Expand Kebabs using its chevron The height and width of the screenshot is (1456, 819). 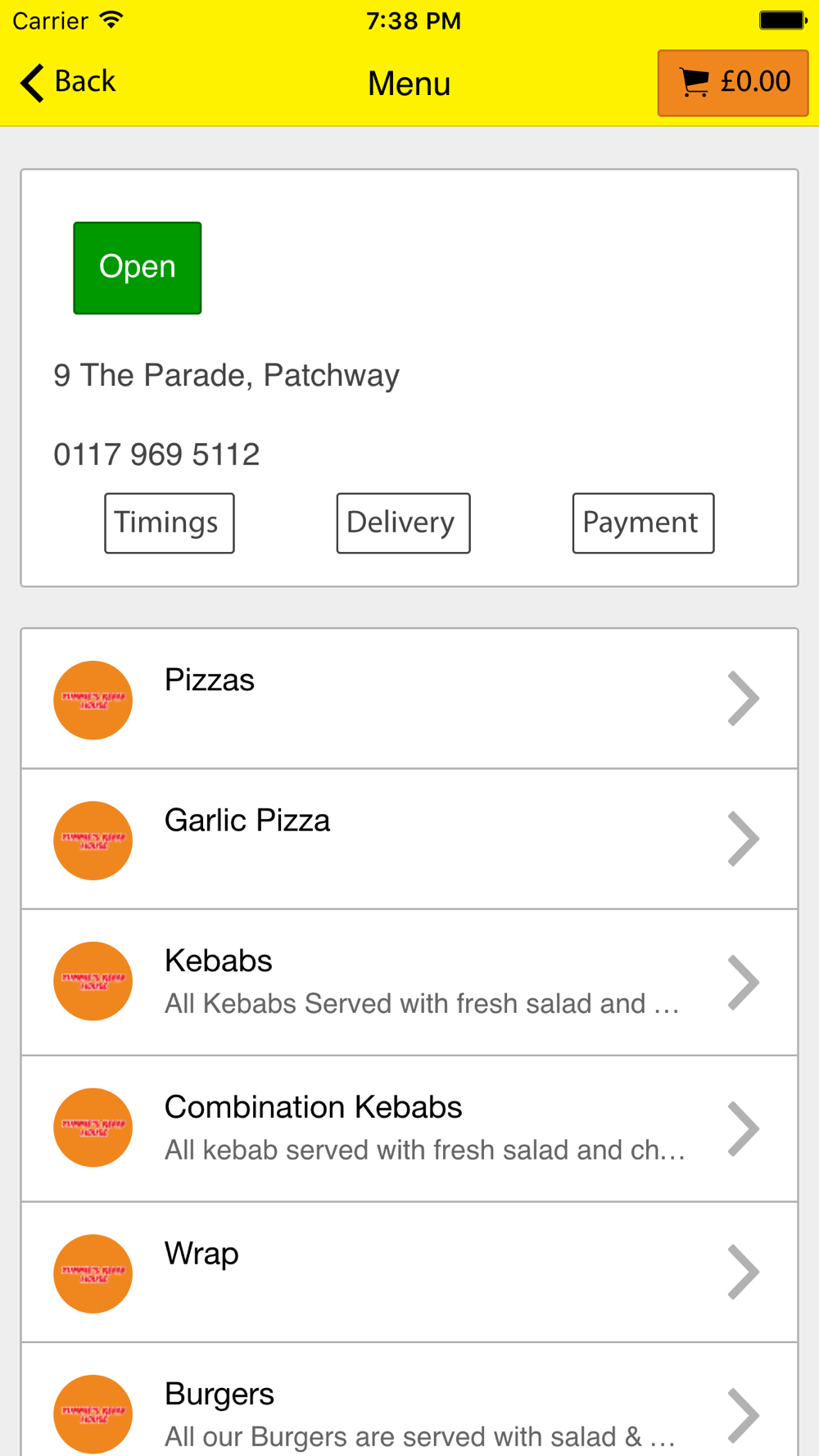[x=743, y=982]
